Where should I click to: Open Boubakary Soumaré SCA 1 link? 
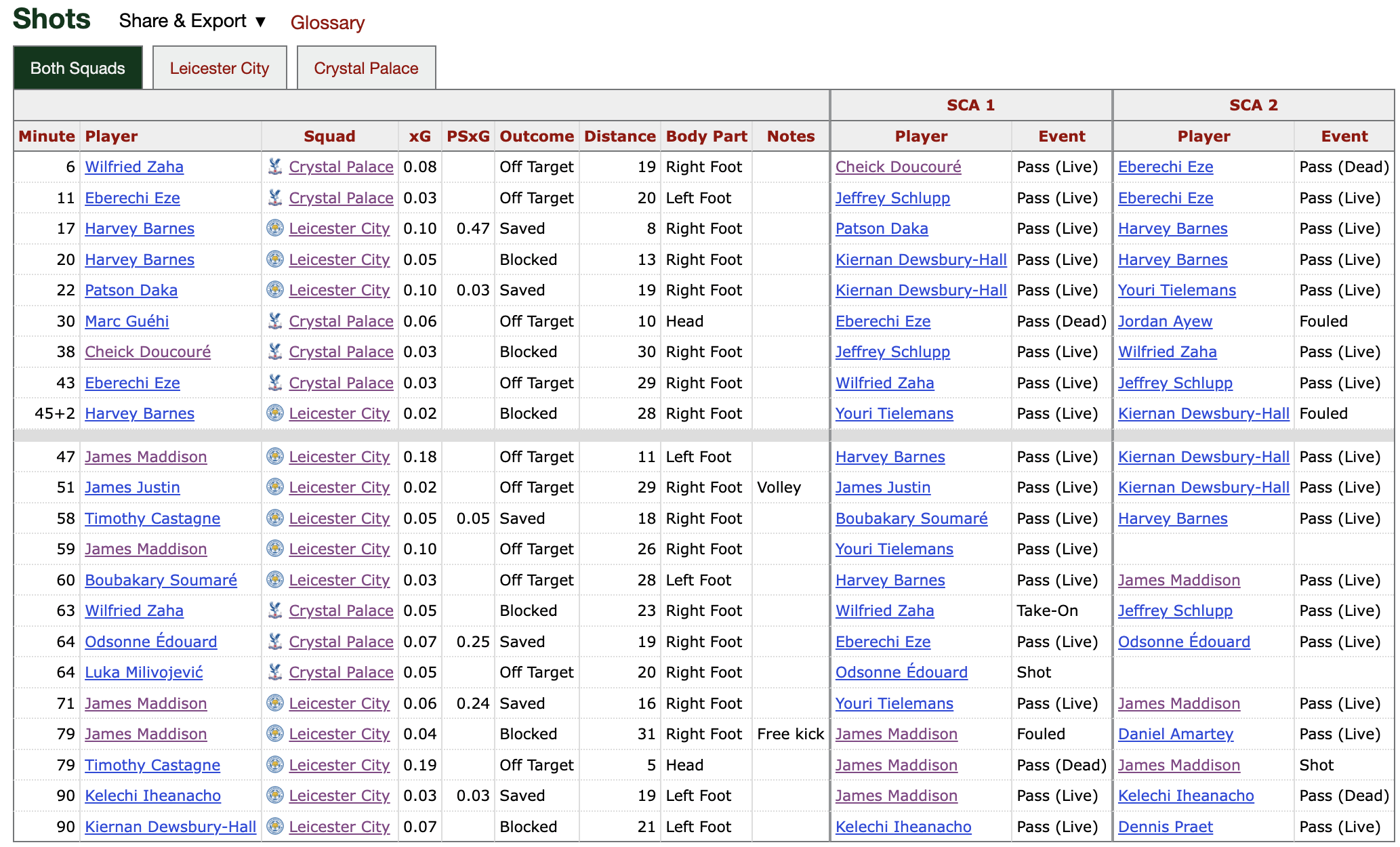[911, 518]
